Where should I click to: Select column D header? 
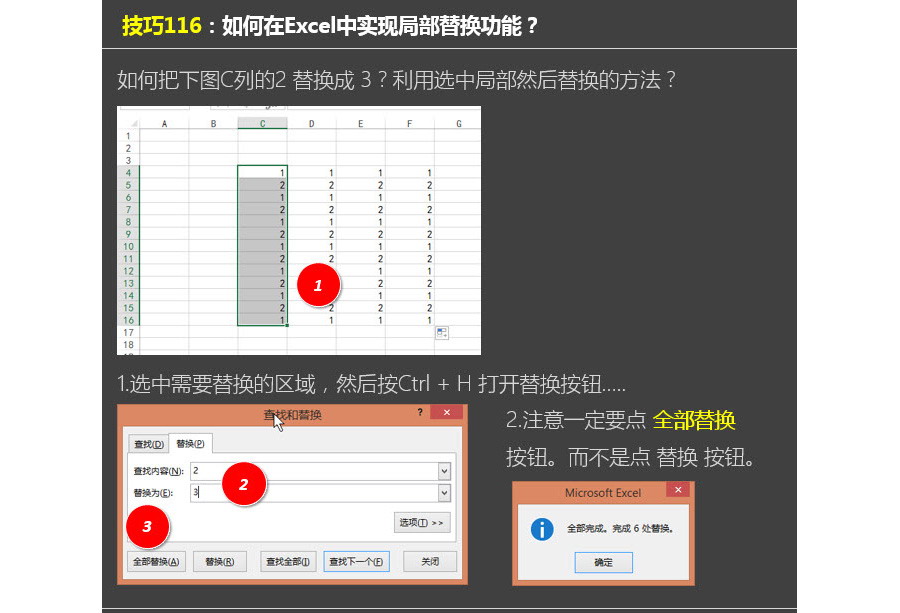pyautogui.click(x=311, y=123)
